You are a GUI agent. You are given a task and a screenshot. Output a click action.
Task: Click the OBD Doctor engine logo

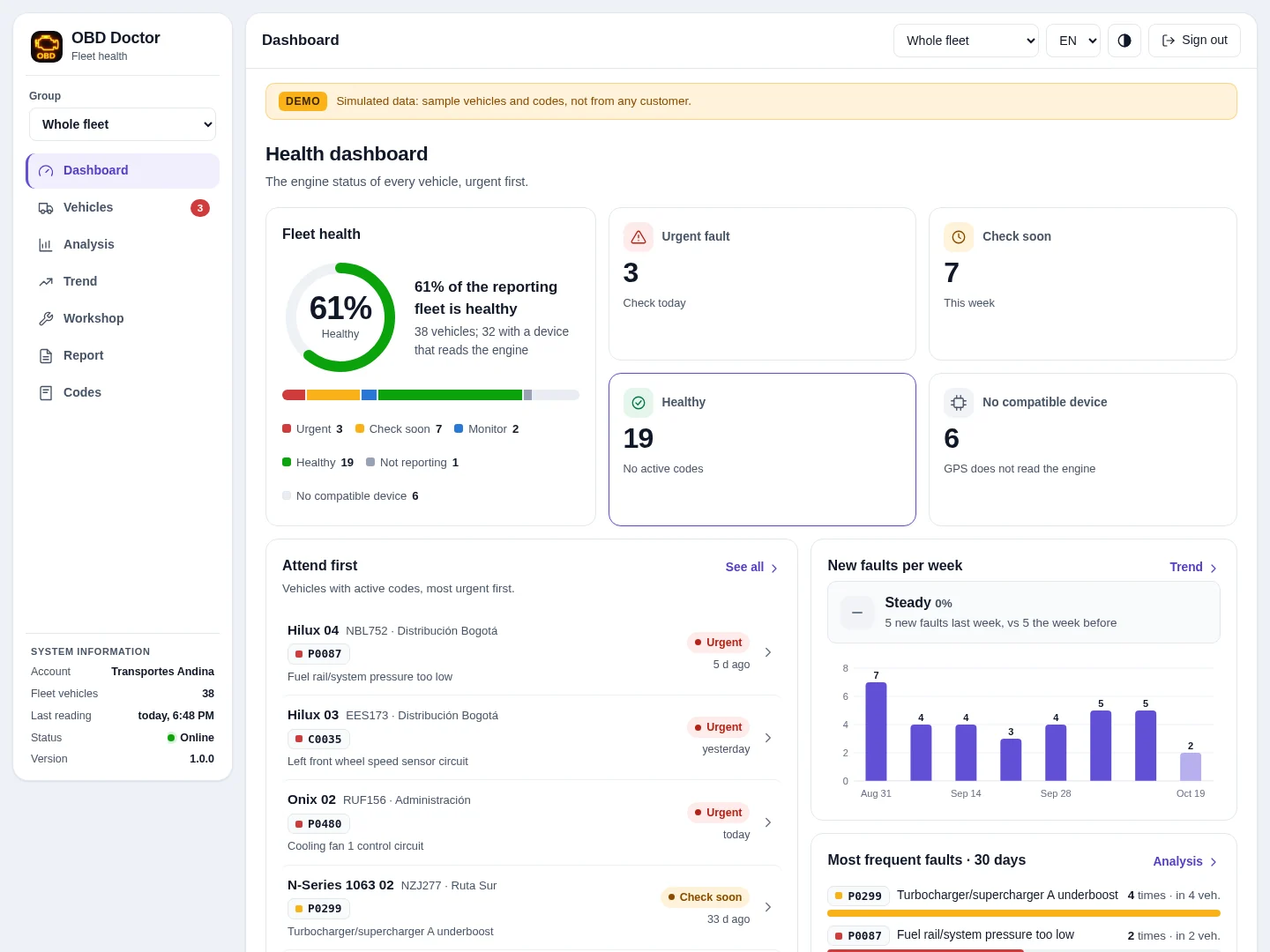(47, 47)
